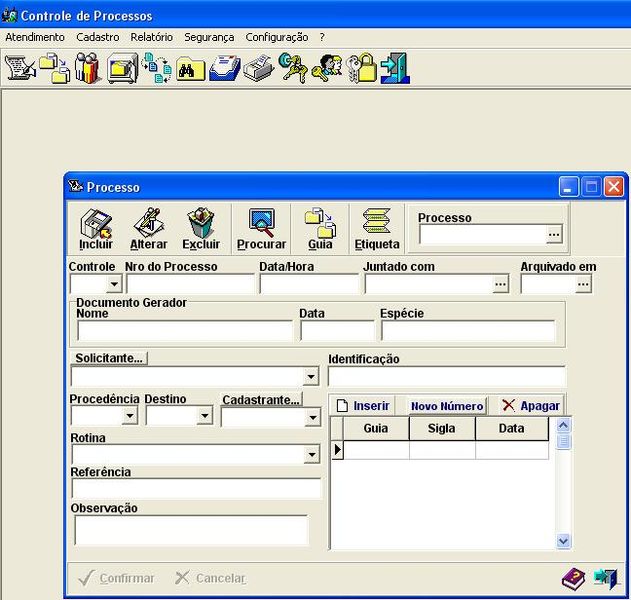The width and height of the screenshot is (631, 600).
Task: Click ellipsis button for Juntado com field
Action: pyautogui.click(x=500, y=284)
